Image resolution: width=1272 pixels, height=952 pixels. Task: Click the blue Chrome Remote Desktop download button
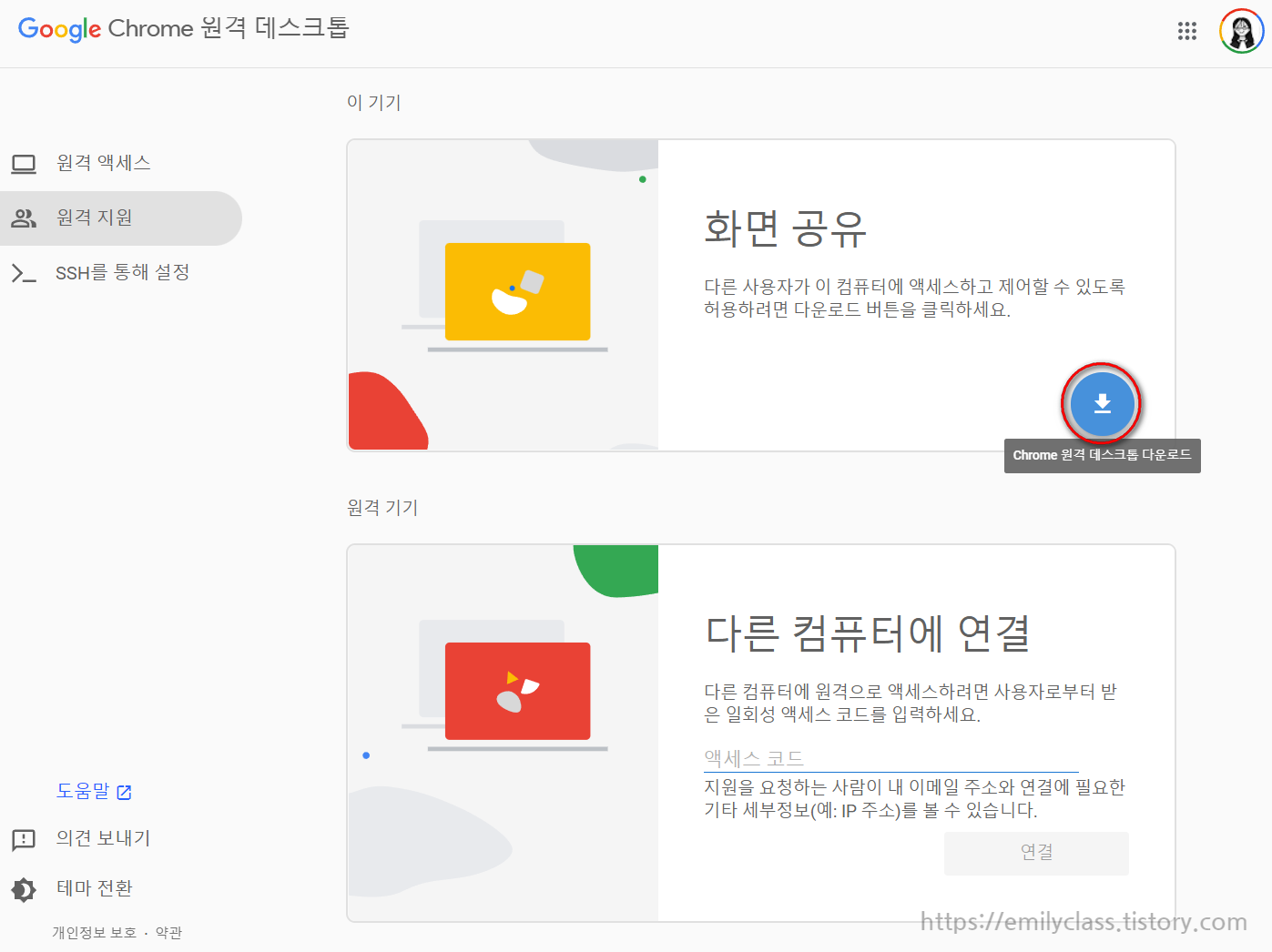pos(1102,403)
